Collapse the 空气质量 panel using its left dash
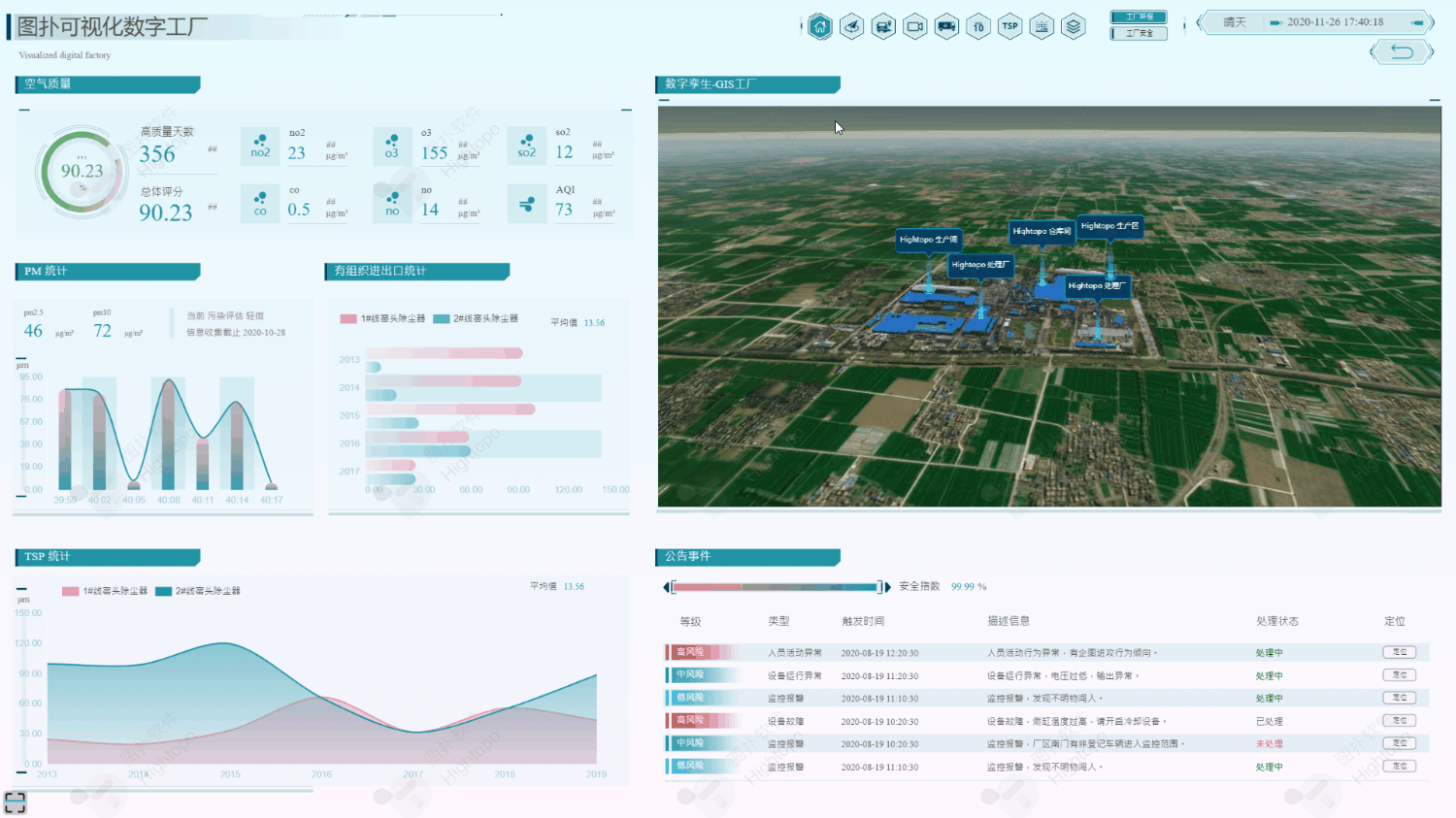The width and height of the screenshot is (1456, 818). [24, 111]
